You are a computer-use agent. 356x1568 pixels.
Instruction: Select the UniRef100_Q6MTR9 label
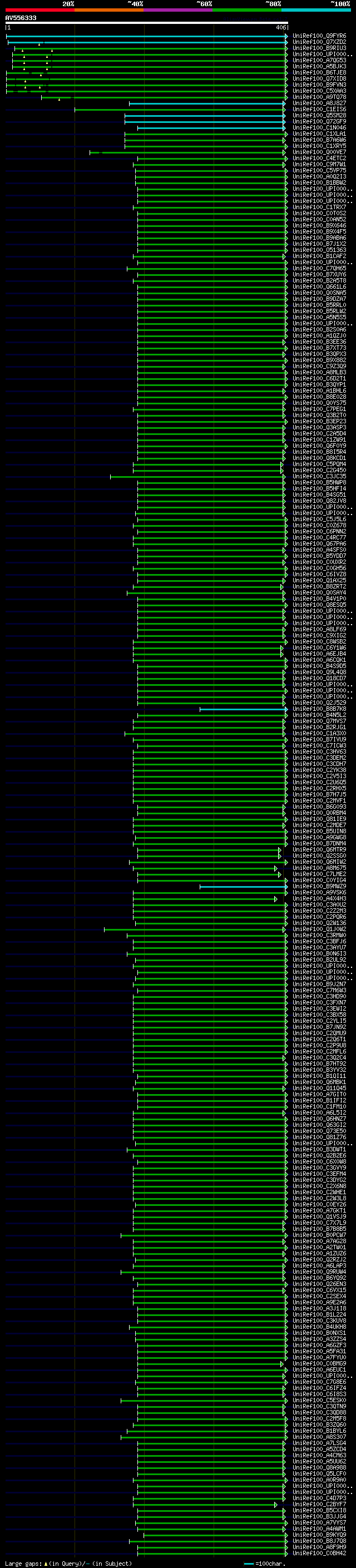point(319,850)
